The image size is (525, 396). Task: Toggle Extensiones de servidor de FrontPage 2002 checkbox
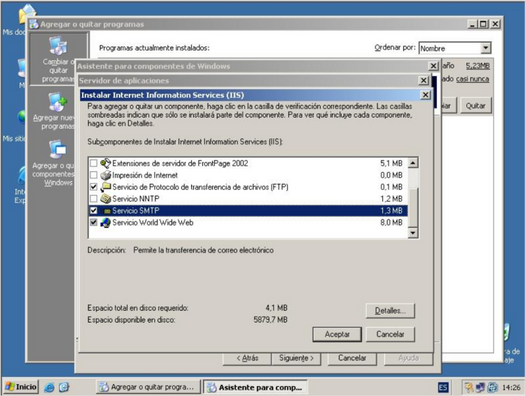(x=94, y=163)
